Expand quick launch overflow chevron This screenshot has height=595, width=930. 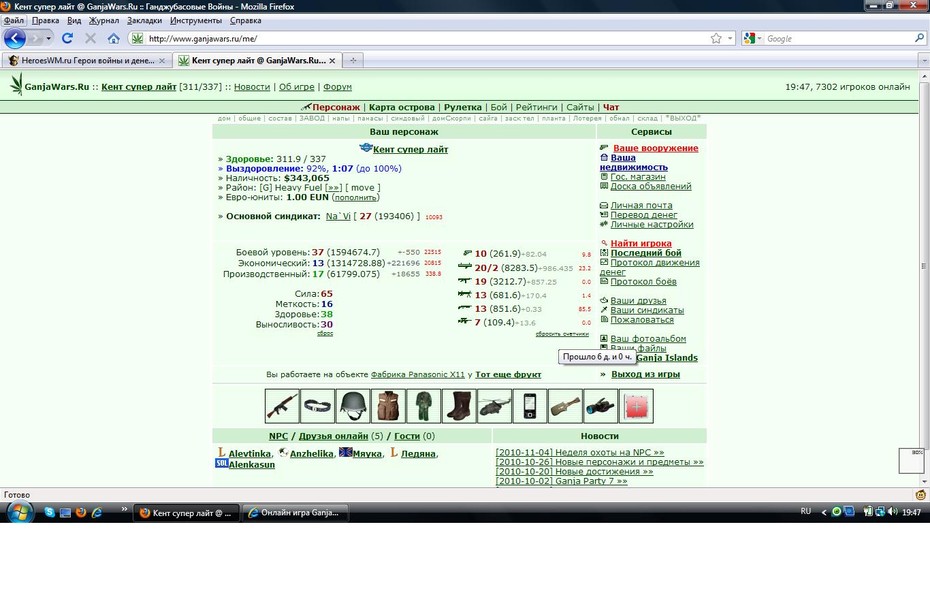(x=124, y=509)
